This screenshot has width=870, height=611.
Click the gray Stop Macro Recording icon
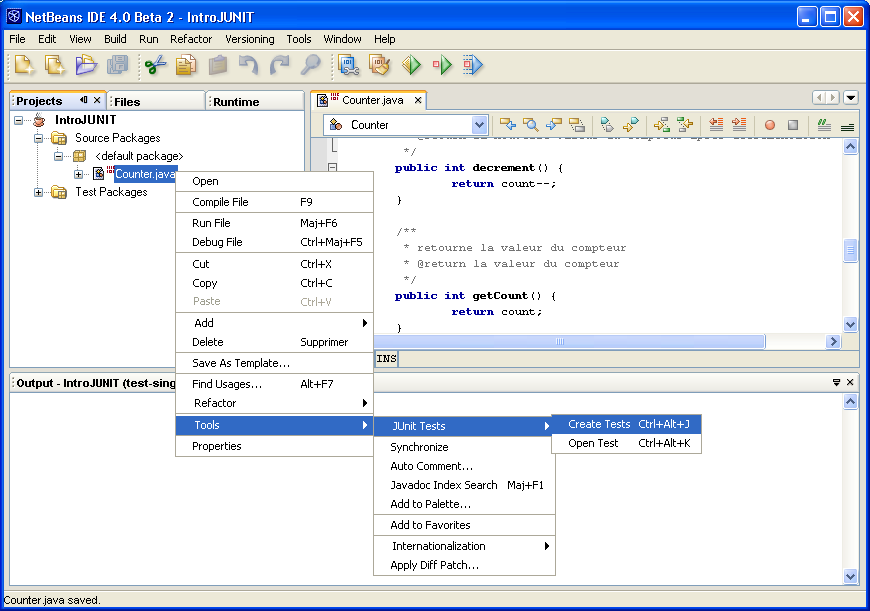793,125
